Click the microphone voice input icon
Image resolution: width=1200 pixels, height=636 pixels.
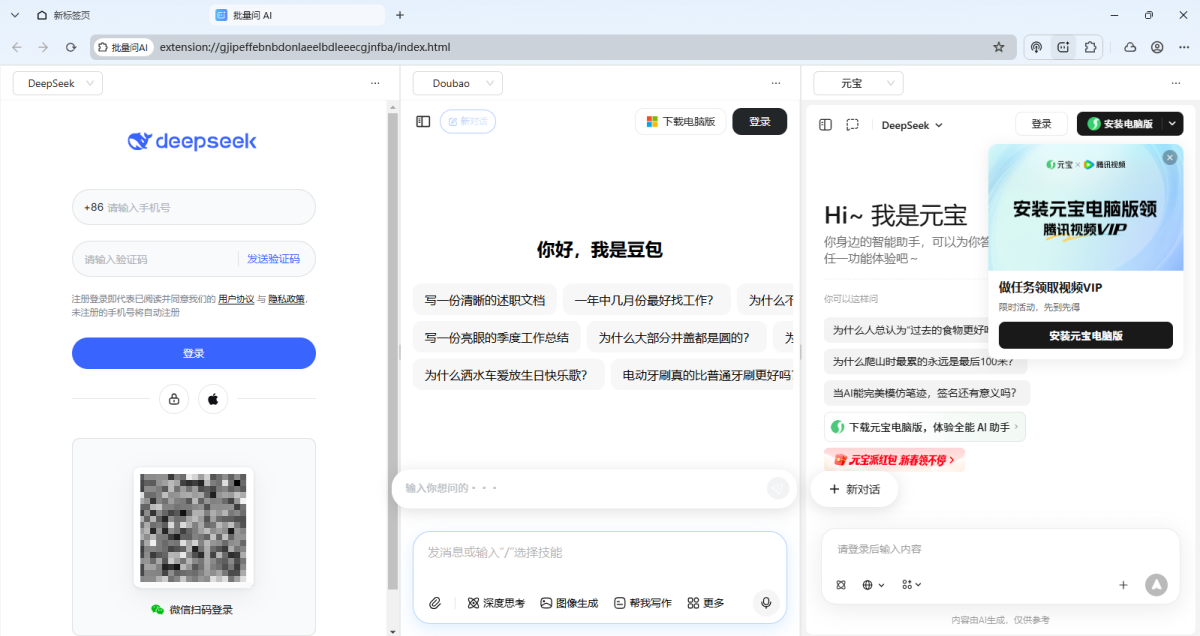click(765, 602)
